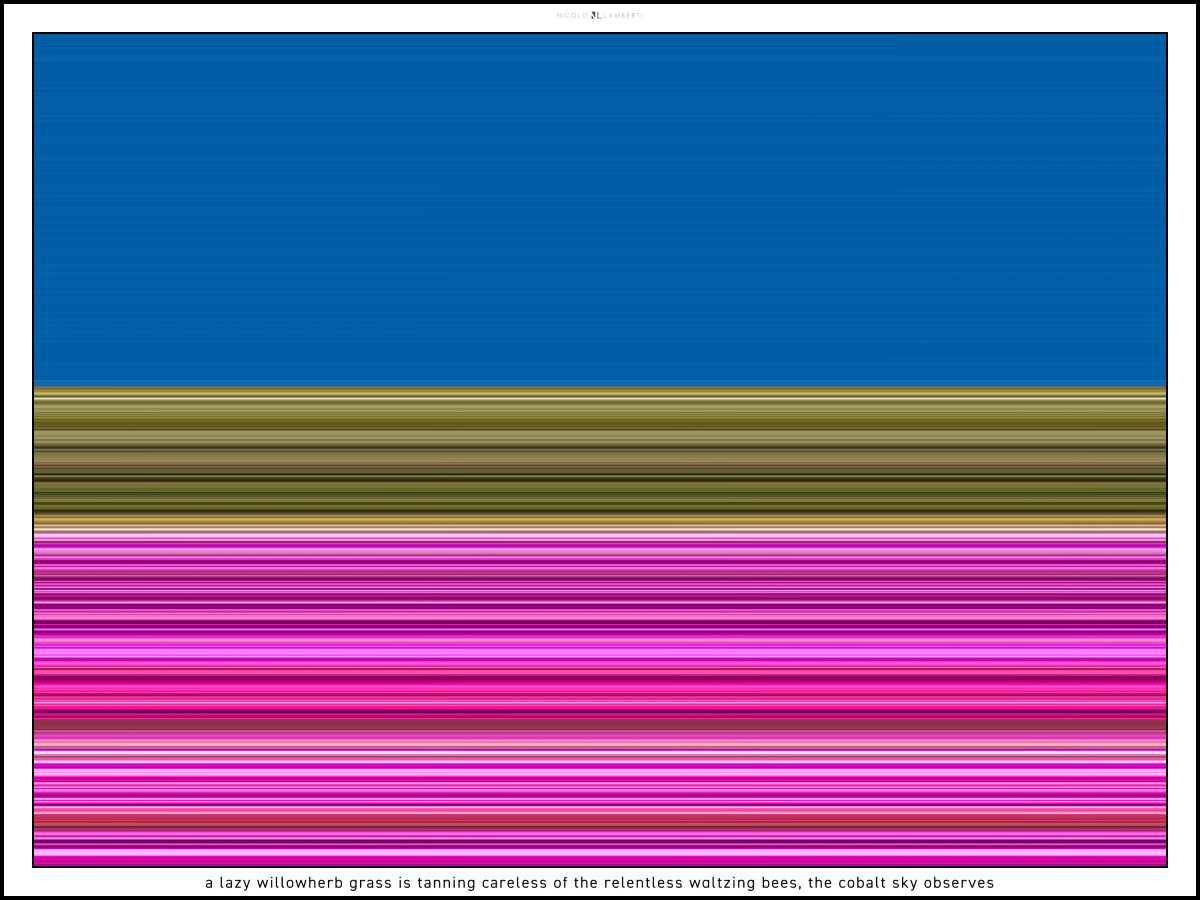Click the NICOLO' text left of logo
The height and width of the screenshot is (900, 1200).
point(572,16)
